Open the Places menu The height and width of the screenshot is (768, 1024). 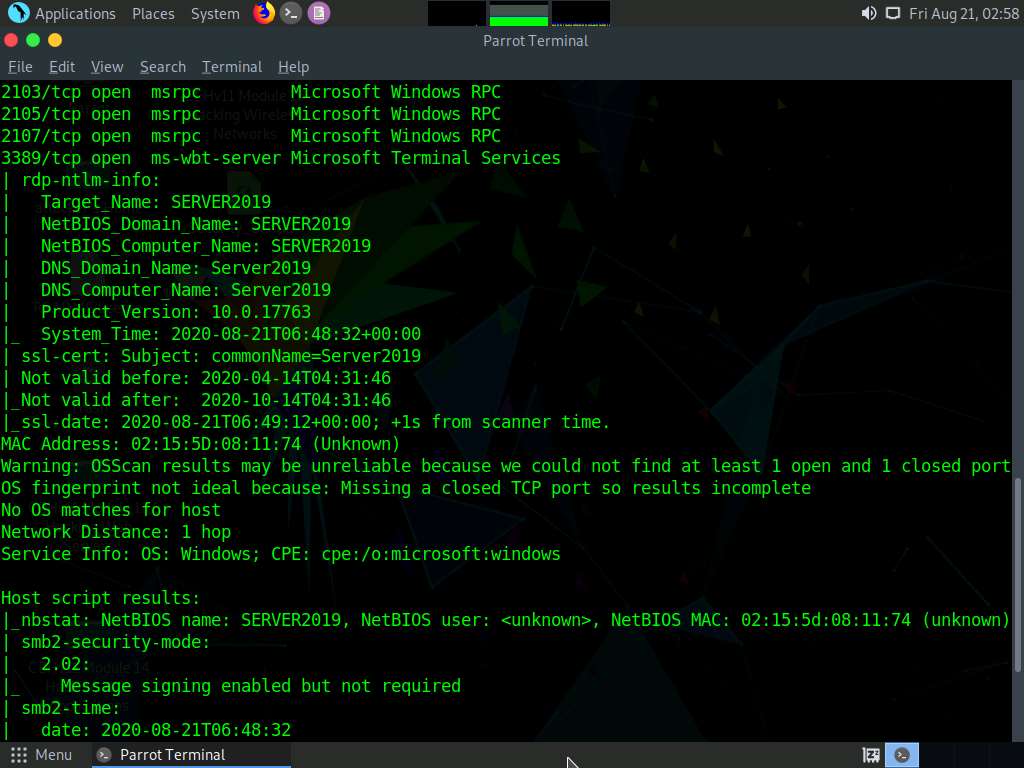pos(153,14)
